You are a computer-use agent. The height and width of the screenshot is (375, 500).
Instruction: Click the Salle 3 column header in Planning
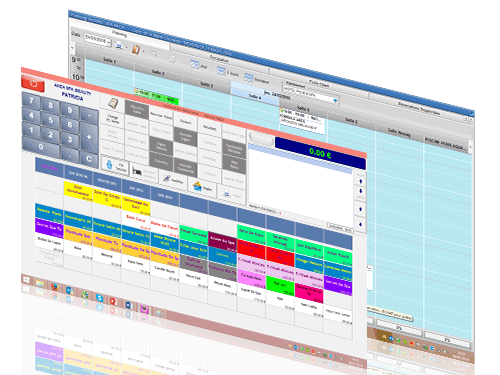206,85
